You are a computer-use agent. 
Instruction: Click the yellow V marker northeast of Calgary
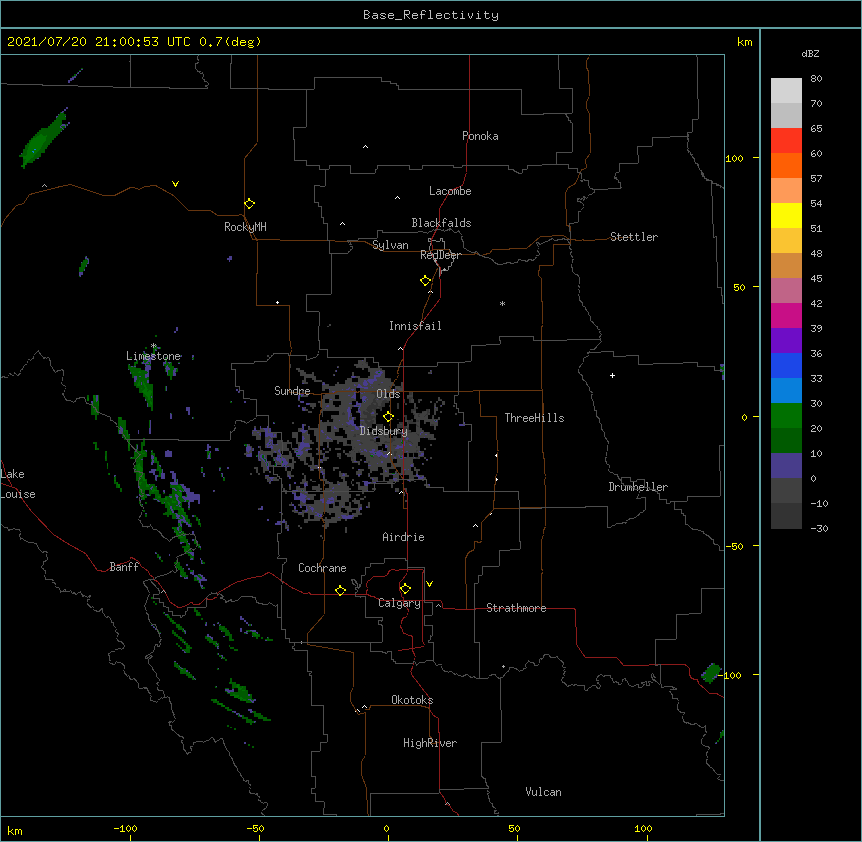tap(429, 584)
